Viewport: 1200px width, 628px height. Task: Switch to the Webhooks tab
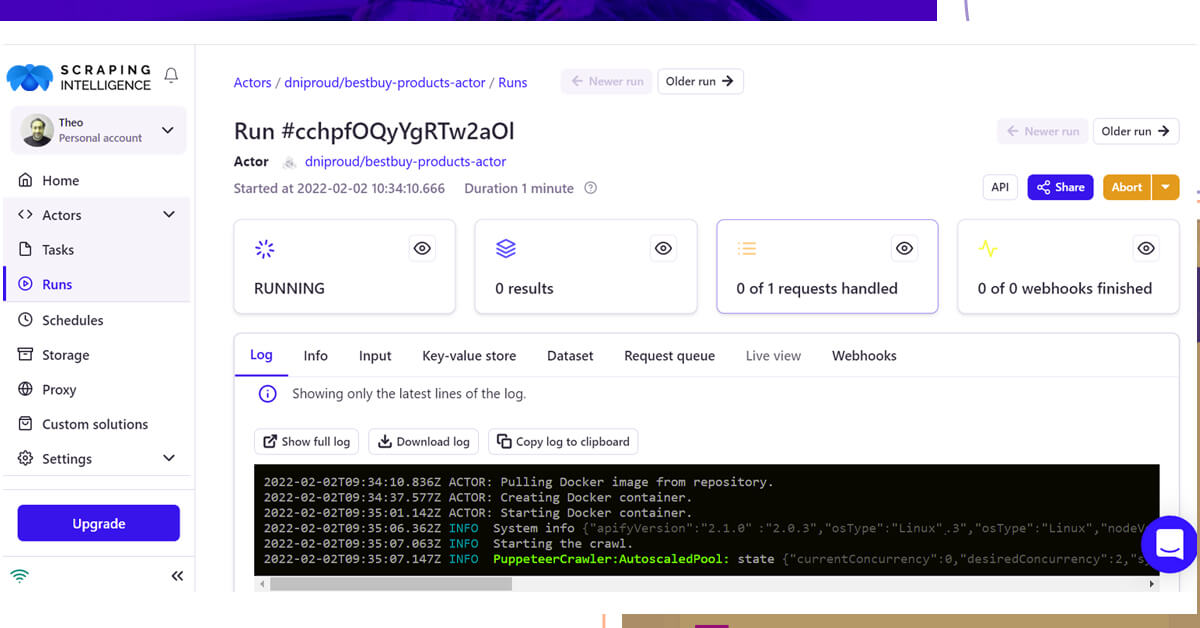point(864,355)
